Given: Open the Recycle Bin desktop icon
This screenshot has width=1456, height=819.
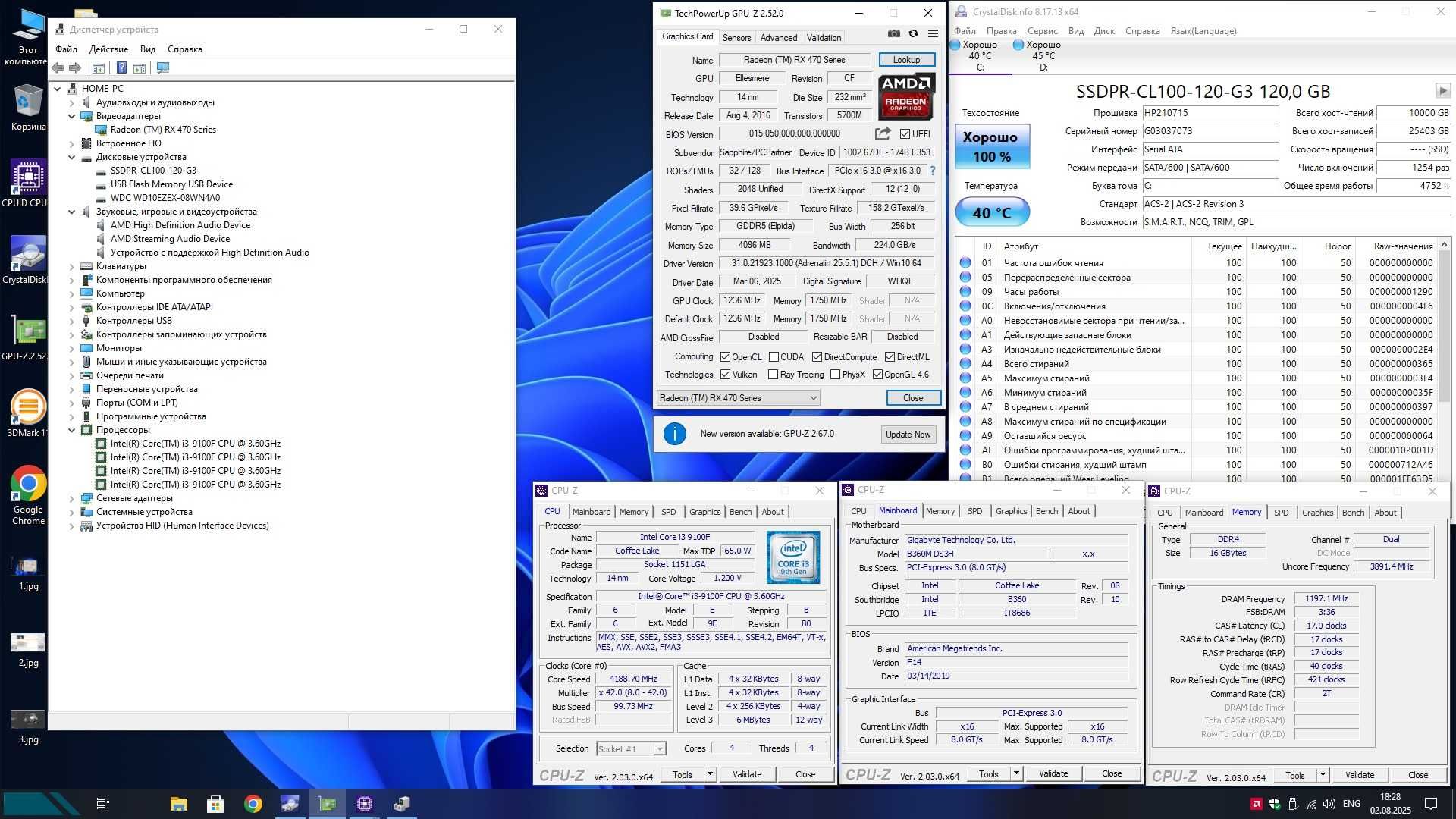Looking at the screenshot, I should tap(28, 107).
